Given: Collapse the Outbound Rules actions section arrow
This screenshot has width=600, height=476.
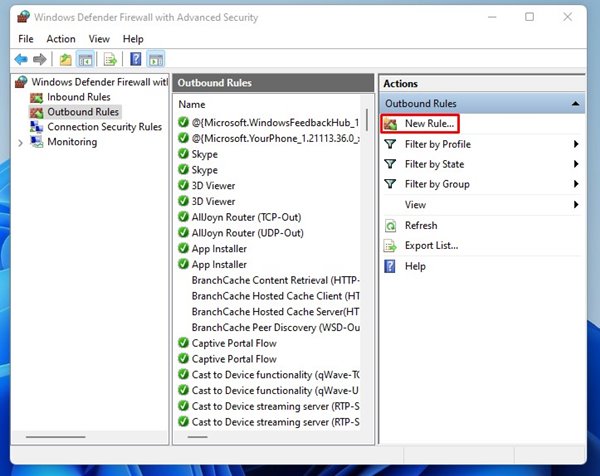Looking at the screenshot, I should (575, 104).
